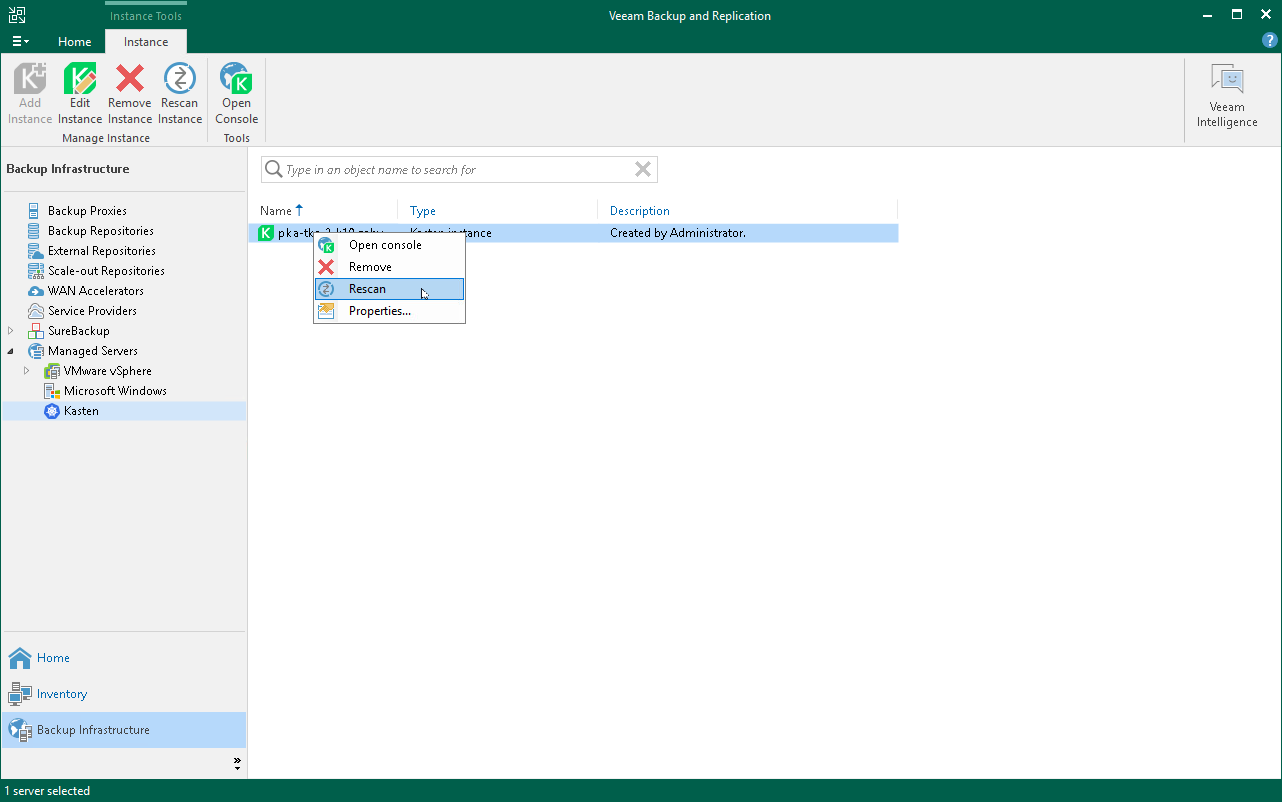Focus the object name search field
1282x802 pixels.
(458, 170)
